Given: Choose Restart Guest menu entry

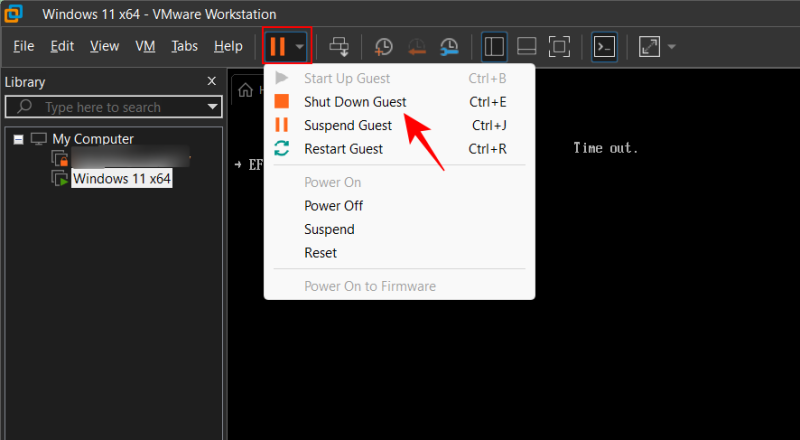Looking at the screenshot, I should pyautogui.click(x=343, y=149).
